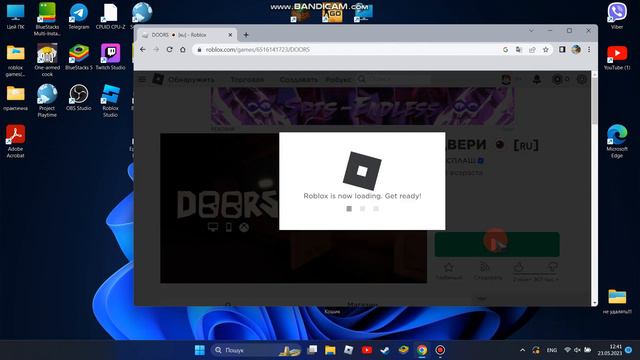The height and width of the screenshot is (360, 640).
Task: Open YouTube from the taskbar
Action: pos(367,350)
